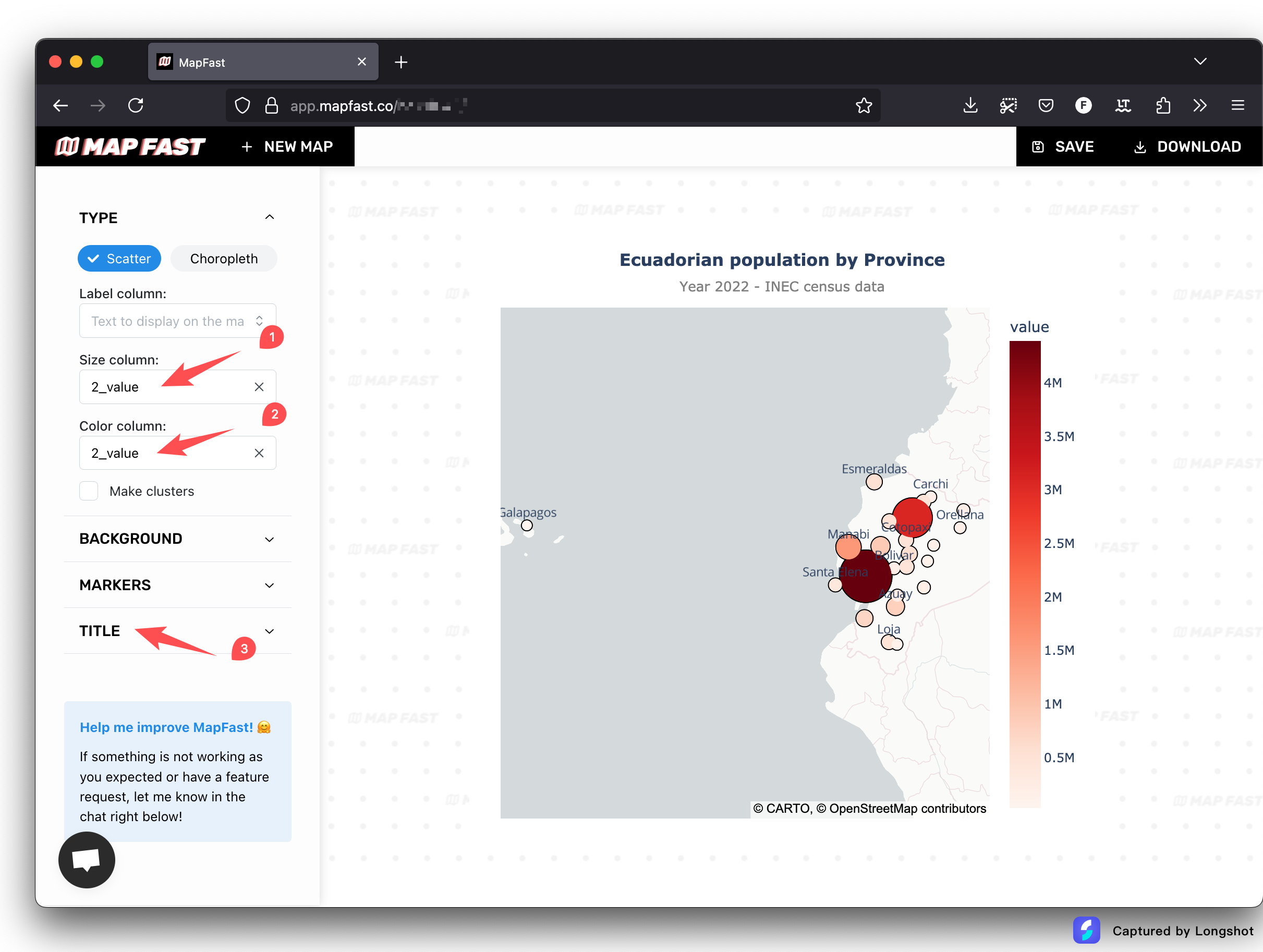
Task: Click the value color scale bar
Action: pyautogui.click(x=1025, y=574)
